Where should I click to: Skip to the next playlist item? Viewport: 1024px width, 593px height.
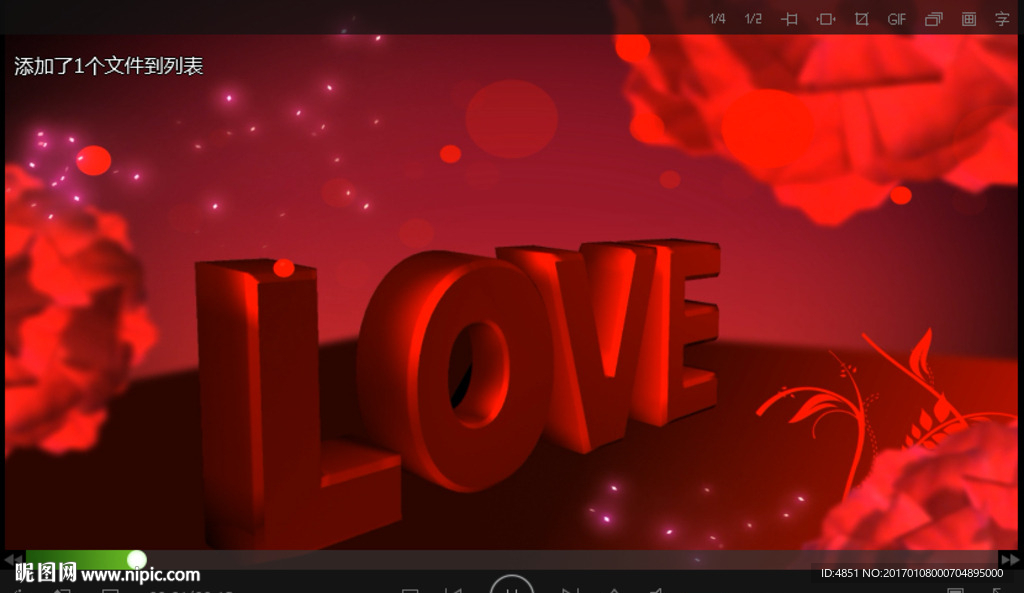[572, 589]
